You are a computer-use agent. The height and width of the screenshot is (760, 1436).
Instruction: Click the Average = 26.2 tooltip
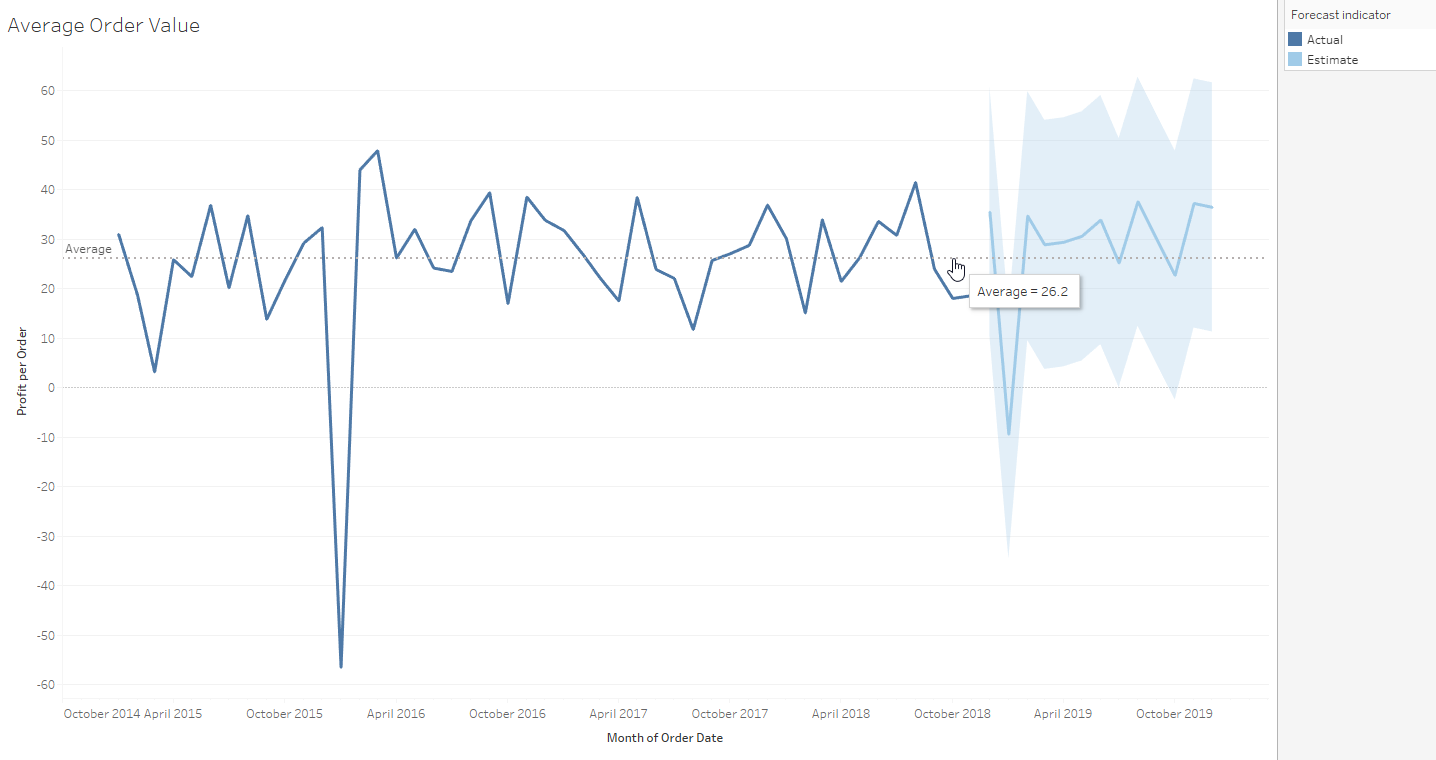1024,291
